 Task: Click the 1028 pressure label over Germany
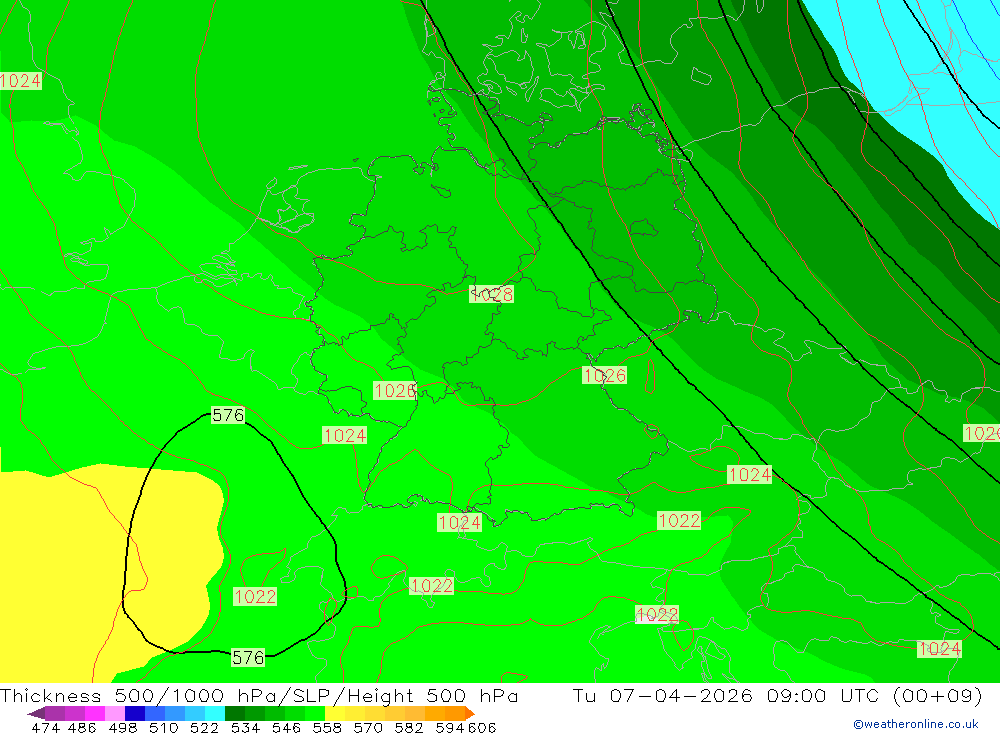(491, 294)
